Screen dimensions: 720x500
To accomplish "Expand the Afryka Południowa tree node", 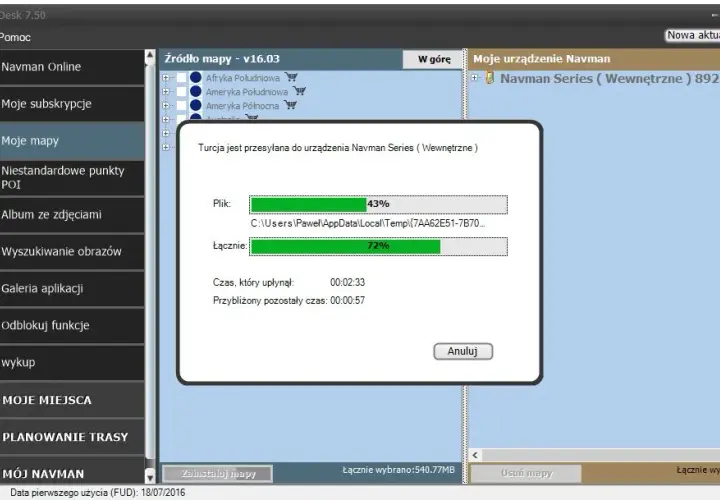I will pyautogui.click(x=166, y=78).
